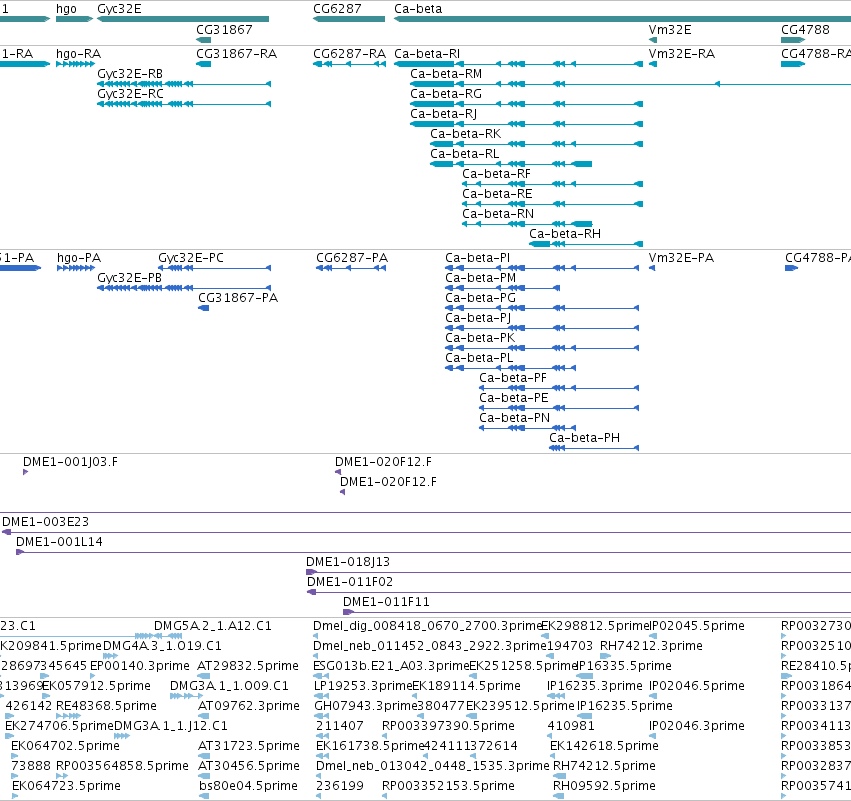This screenshot has height=801, width=851.
Task: Click the RH74212.5prime EST label
Action: pos(604,766)
